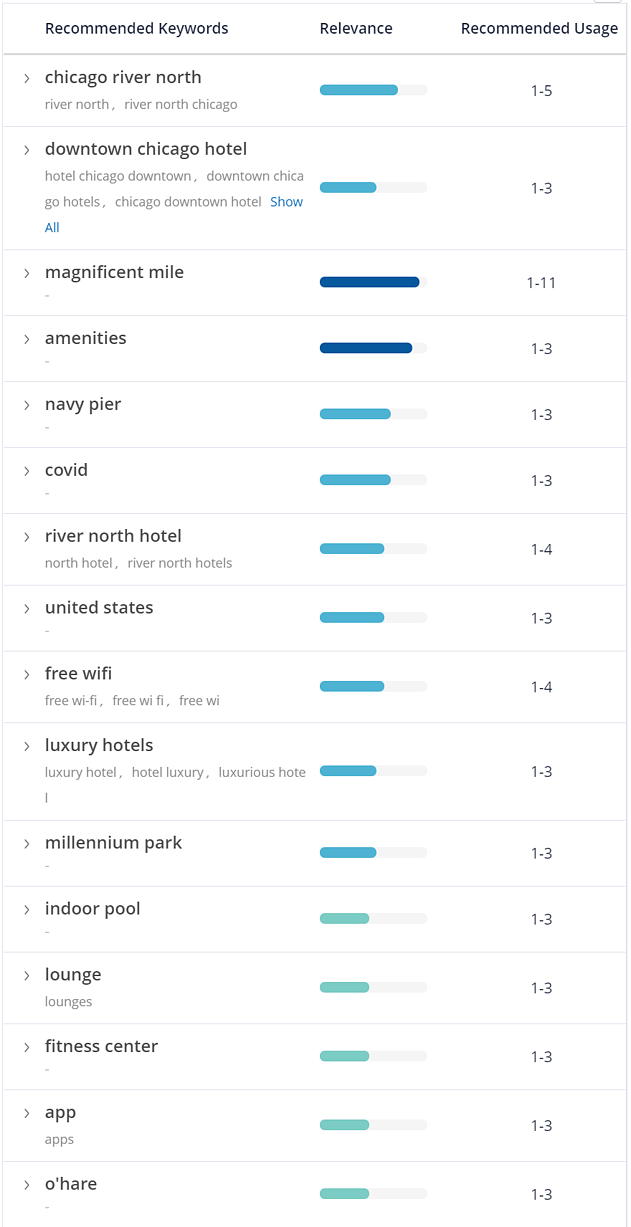Open the millennium park keyword row
Screen dimensions: 631x1227
click(x=27, y=843)
